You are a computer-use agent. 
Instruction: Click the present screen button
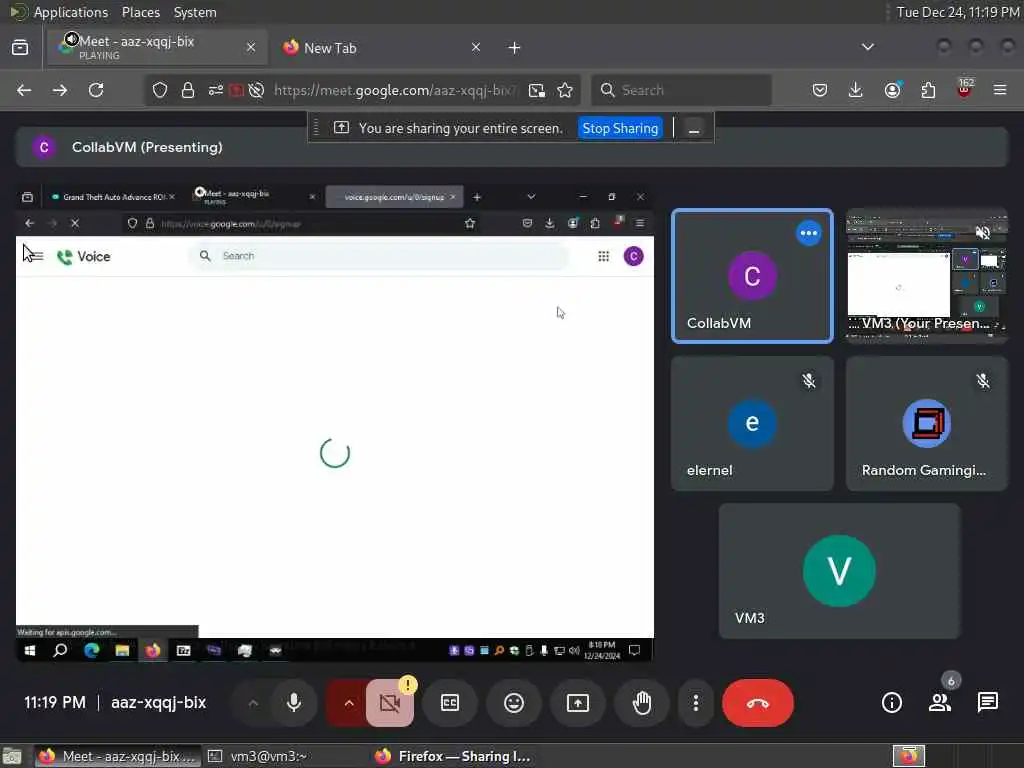(x=578, y=703)
